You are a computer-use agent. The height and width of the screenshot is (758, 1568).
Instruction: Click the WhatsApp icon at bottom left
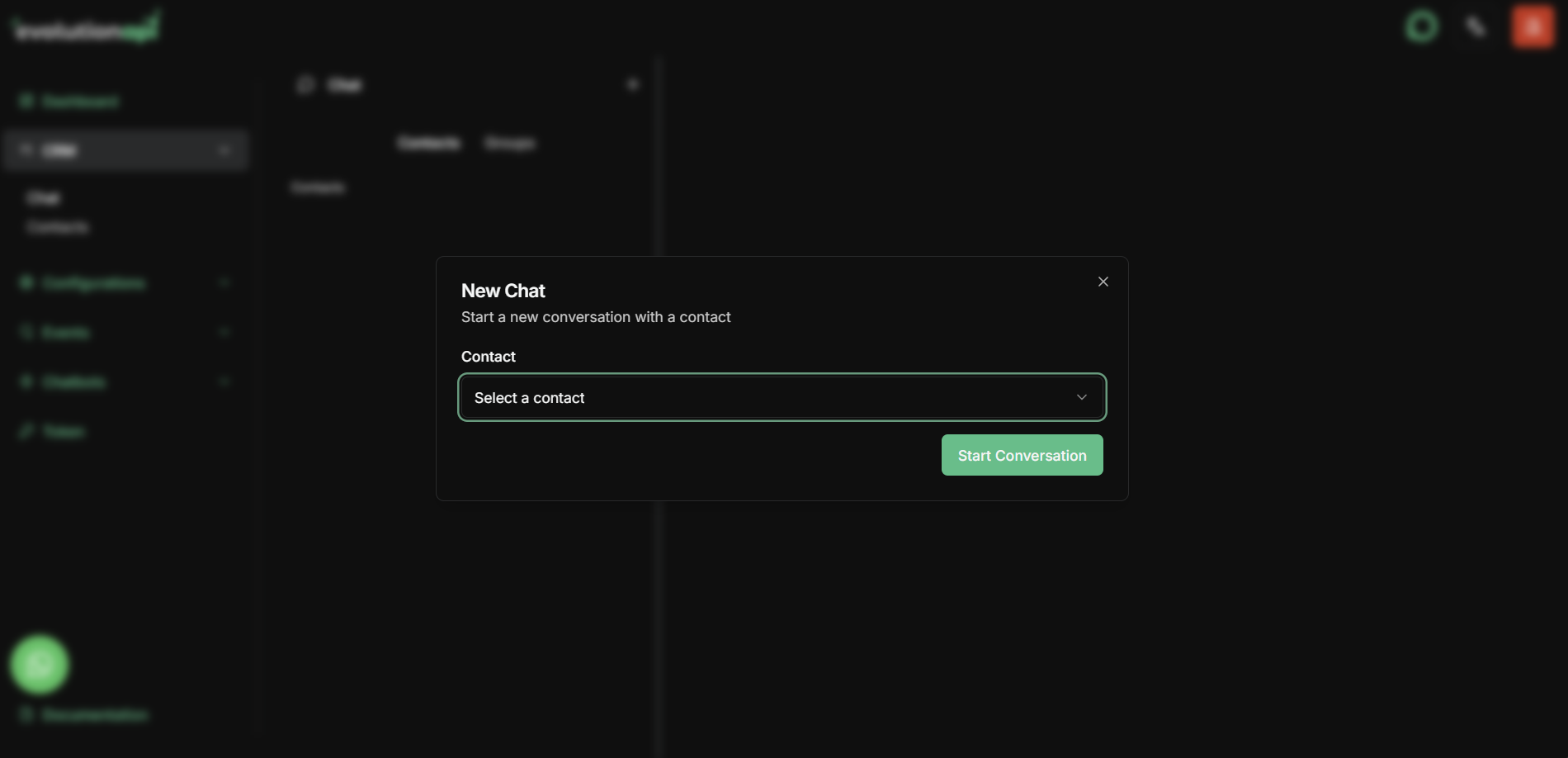tap(39, 664)
